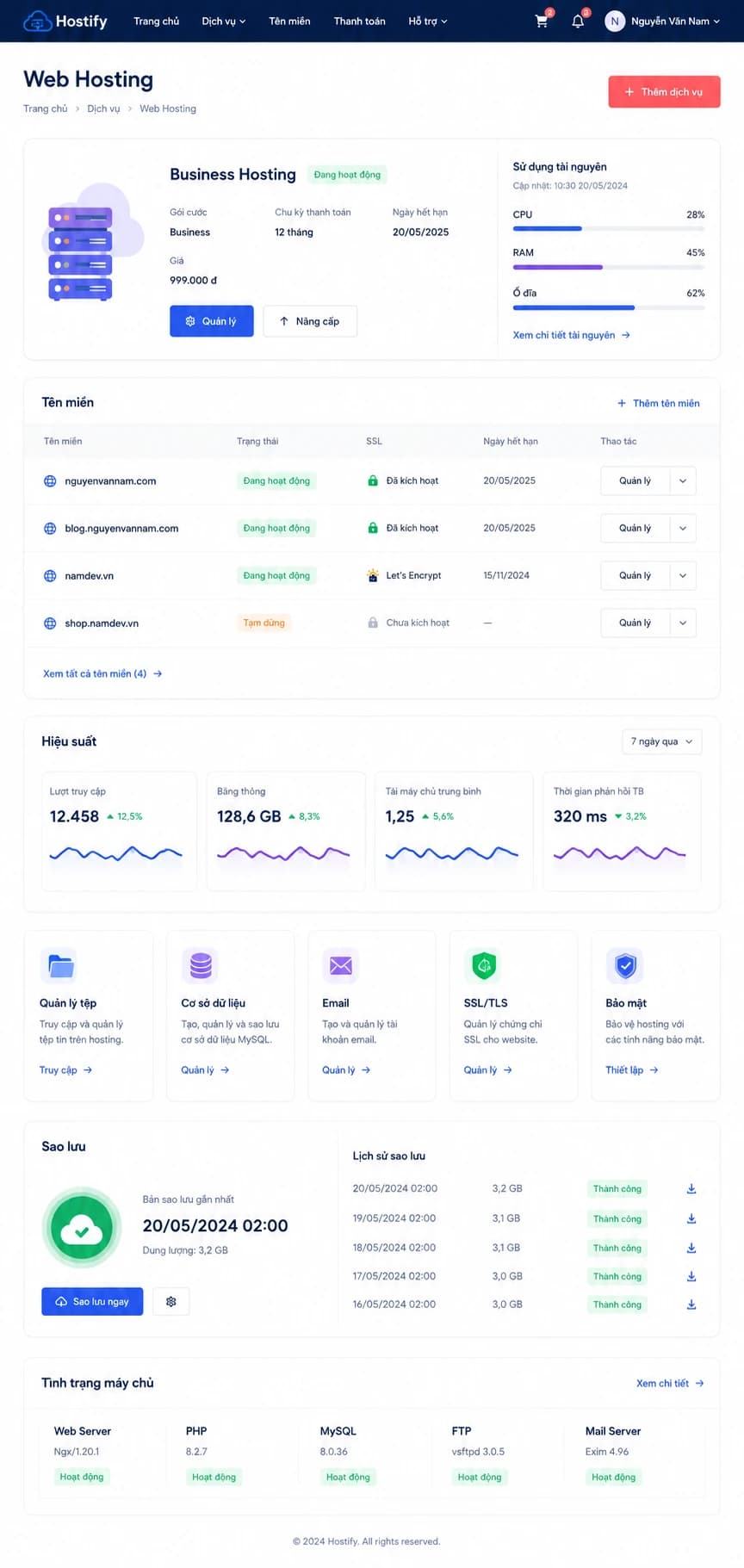
Task: Click the Sao lưu ngay button
Action: pos(92,1301)
